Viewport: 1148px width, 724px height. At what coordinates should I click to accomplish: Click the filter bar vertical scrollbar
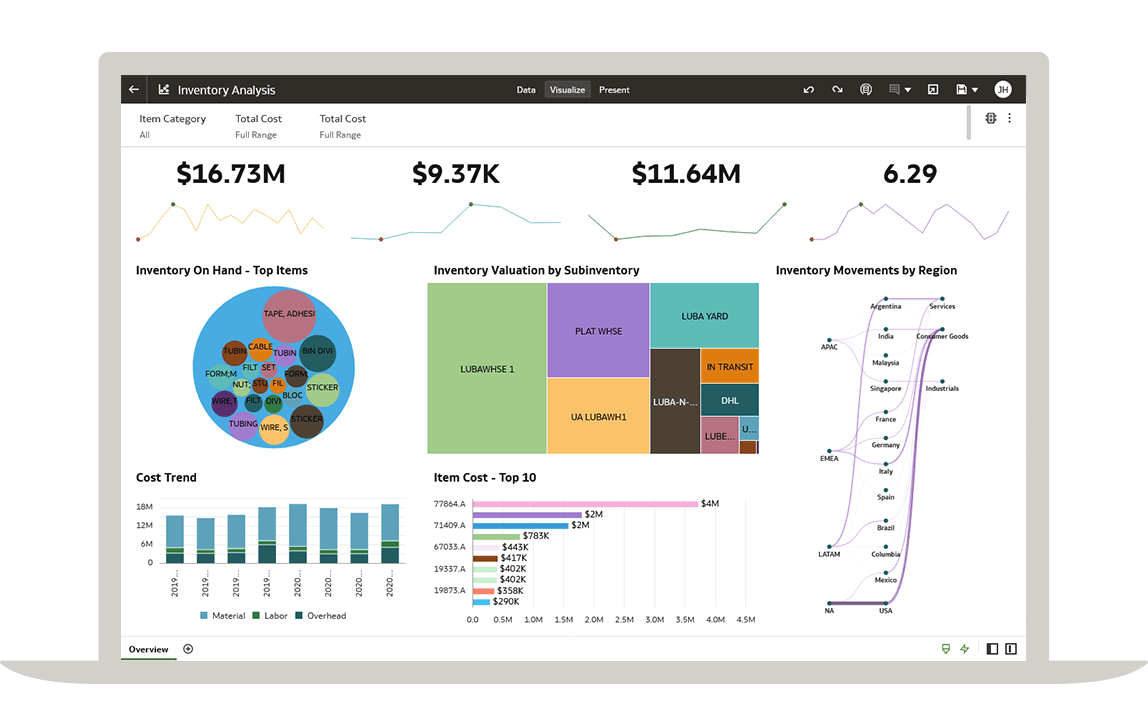969,122
